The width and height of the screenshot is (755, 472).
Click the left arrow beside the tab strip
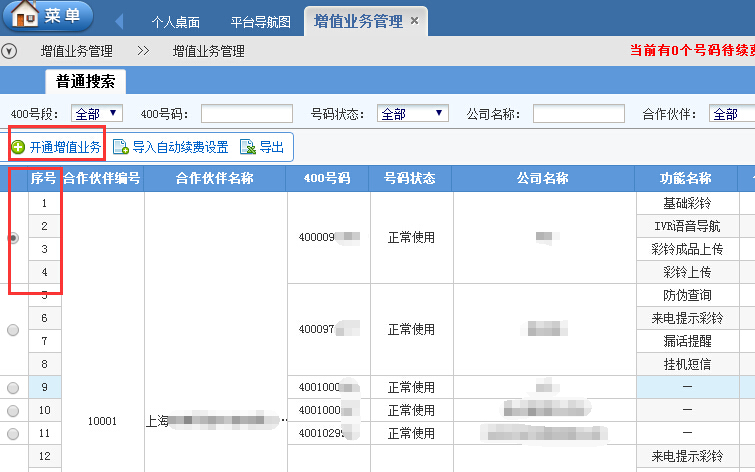point(120,21)
